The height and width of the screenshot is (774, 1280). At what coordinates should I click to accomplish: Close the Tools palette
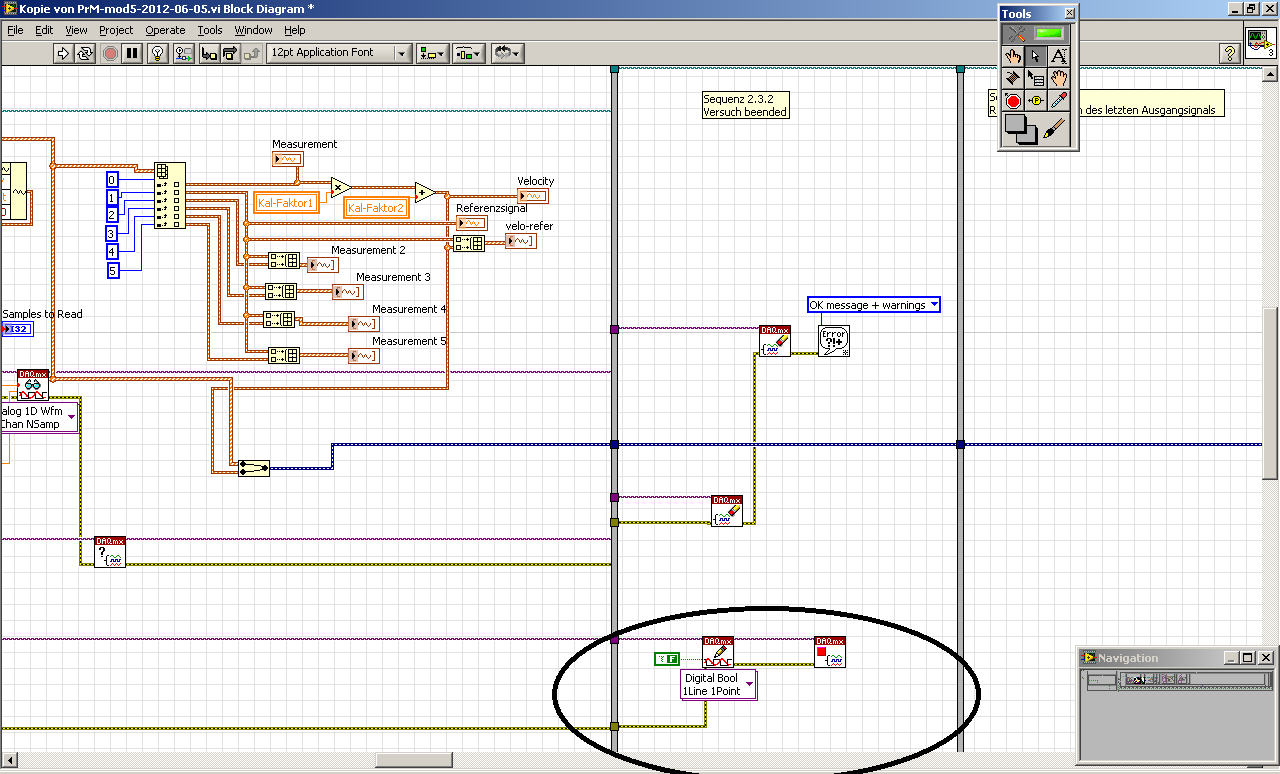click(x=1069, y=13)
